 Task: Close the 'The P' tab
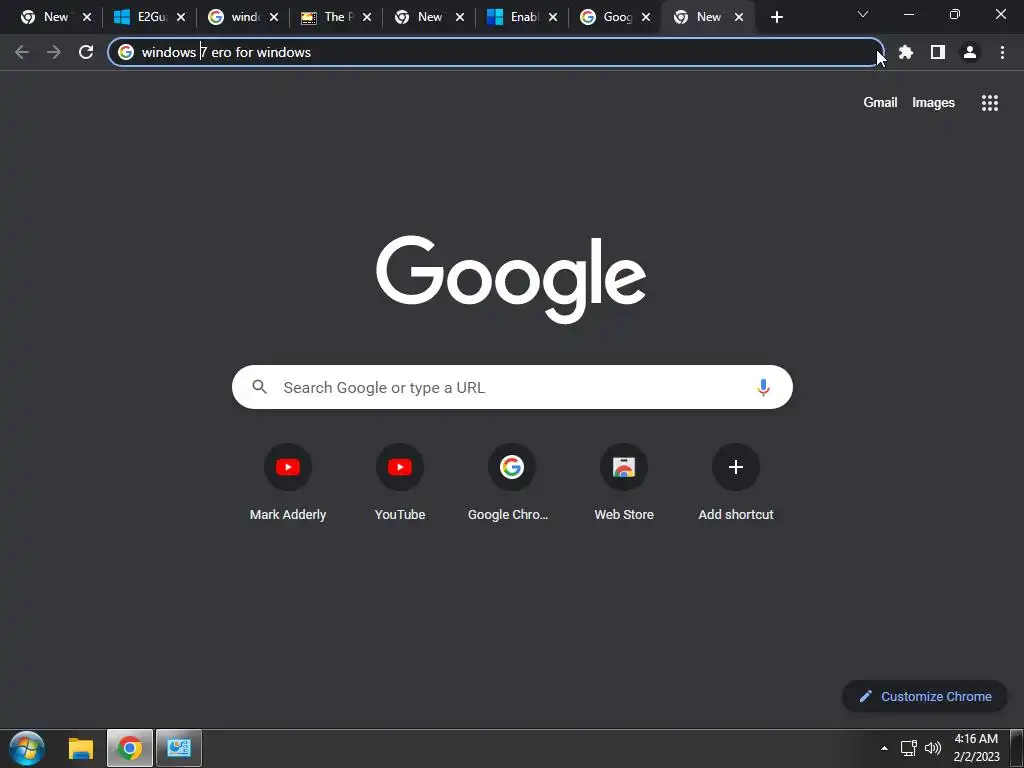pyautogui.click(x=367, y=18)
